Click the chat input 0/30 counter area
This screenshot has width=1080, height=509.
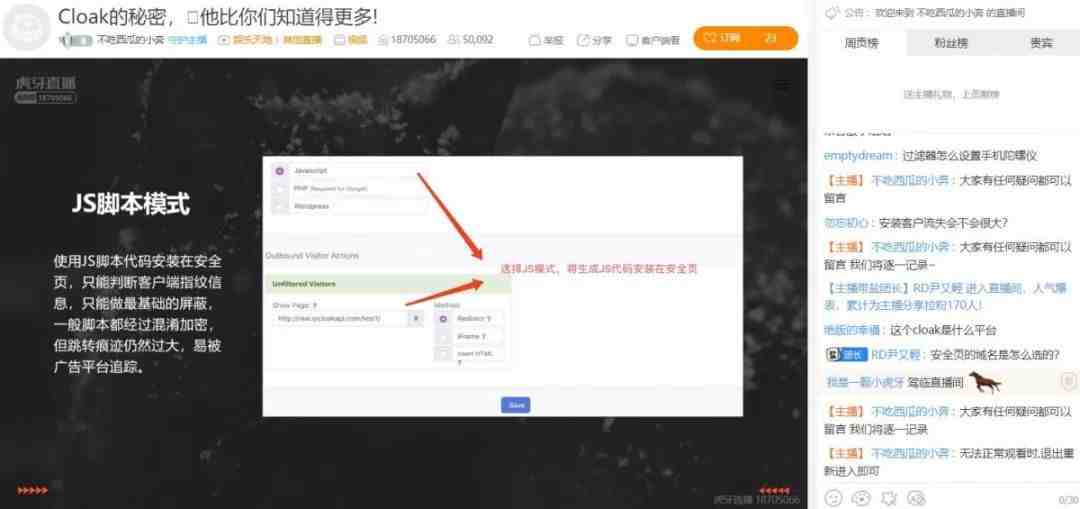(x=1068, y=499)
